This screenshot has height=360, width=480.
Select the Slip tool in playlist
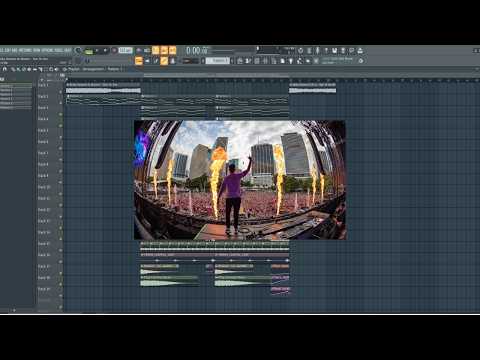tap(35, 69)
